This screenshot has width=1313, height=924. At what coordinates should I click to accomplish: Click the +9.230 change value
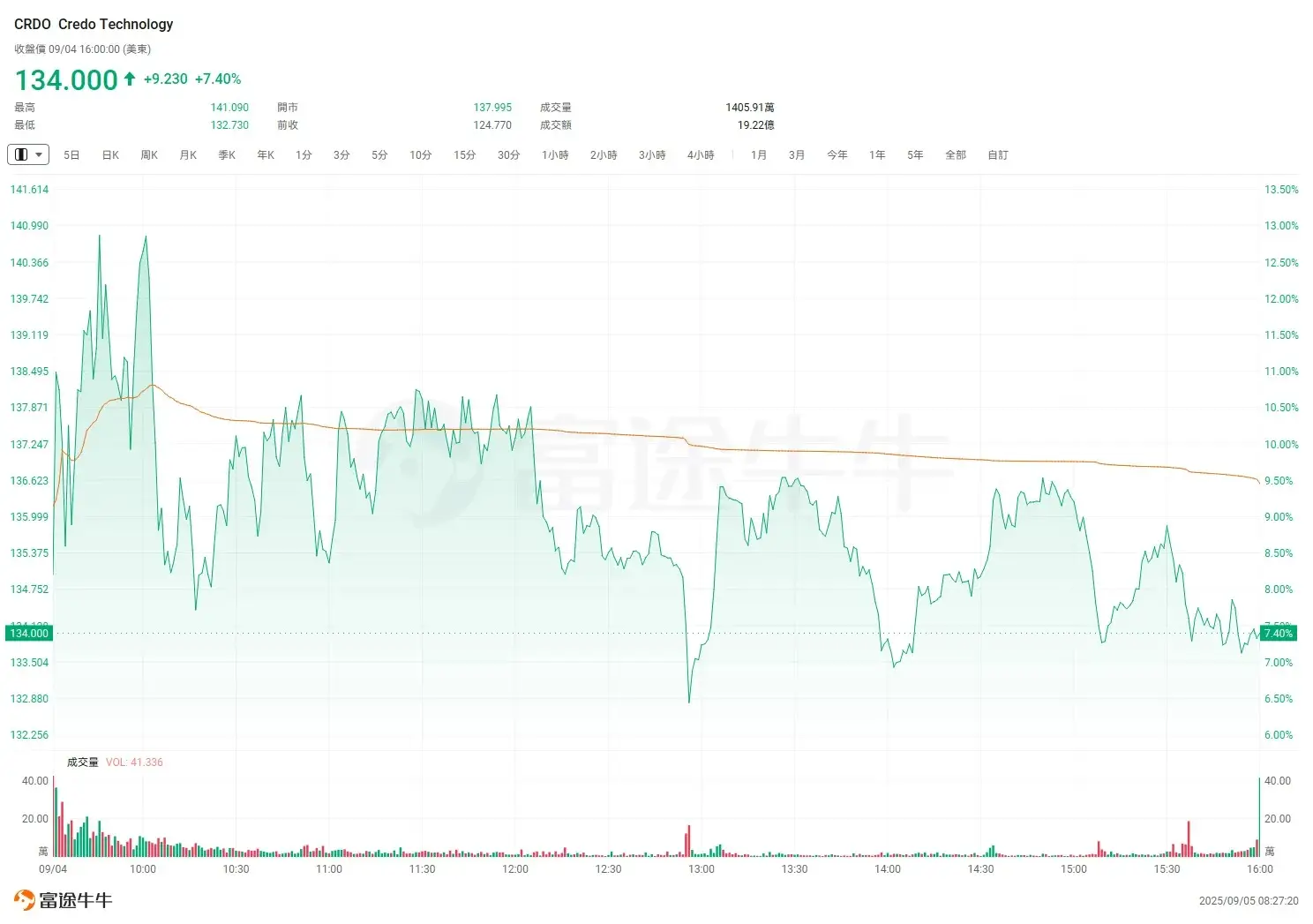coord(166,79)
